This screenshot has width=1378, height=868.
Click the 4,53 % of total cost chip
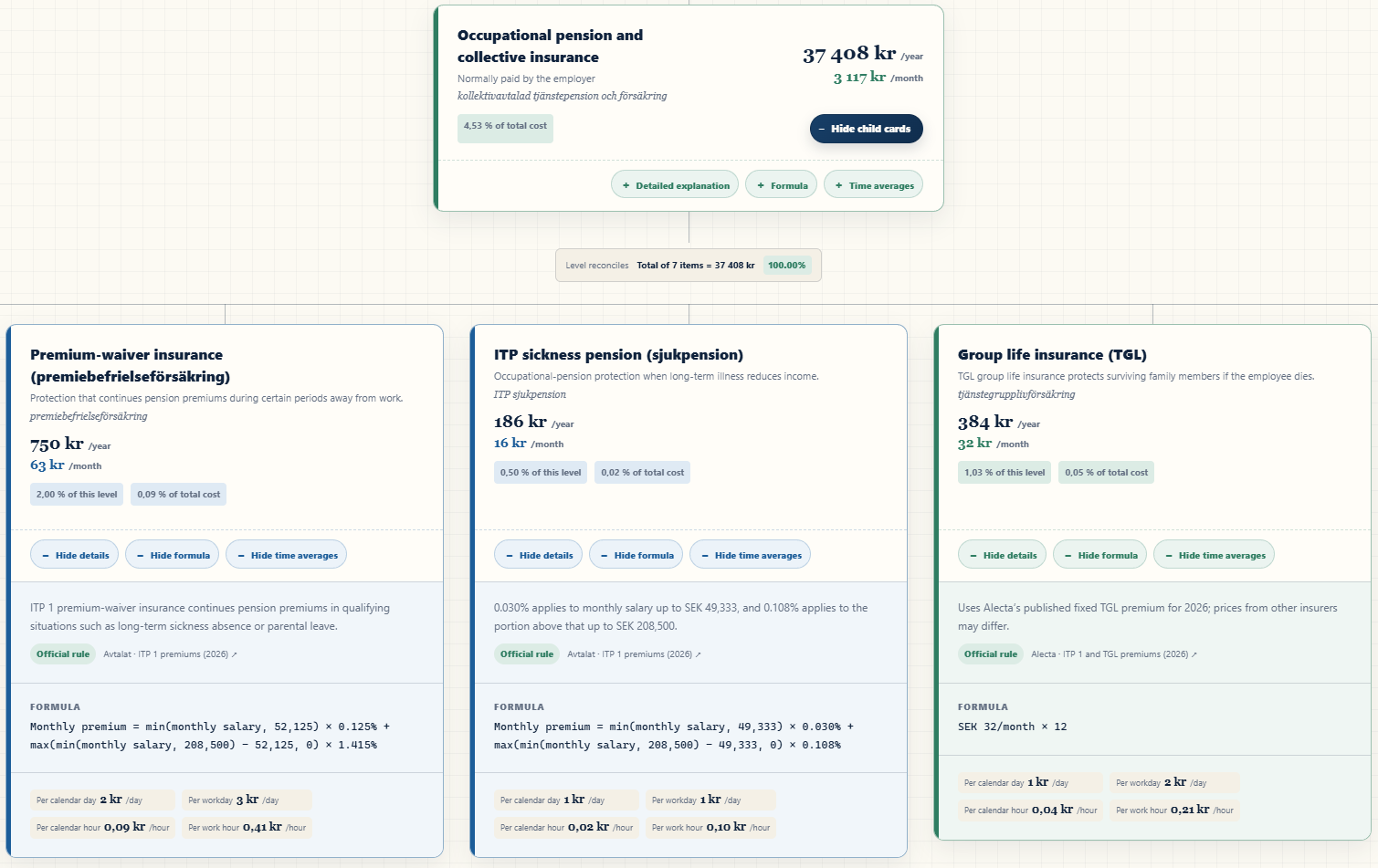click(x=505, y=126)
